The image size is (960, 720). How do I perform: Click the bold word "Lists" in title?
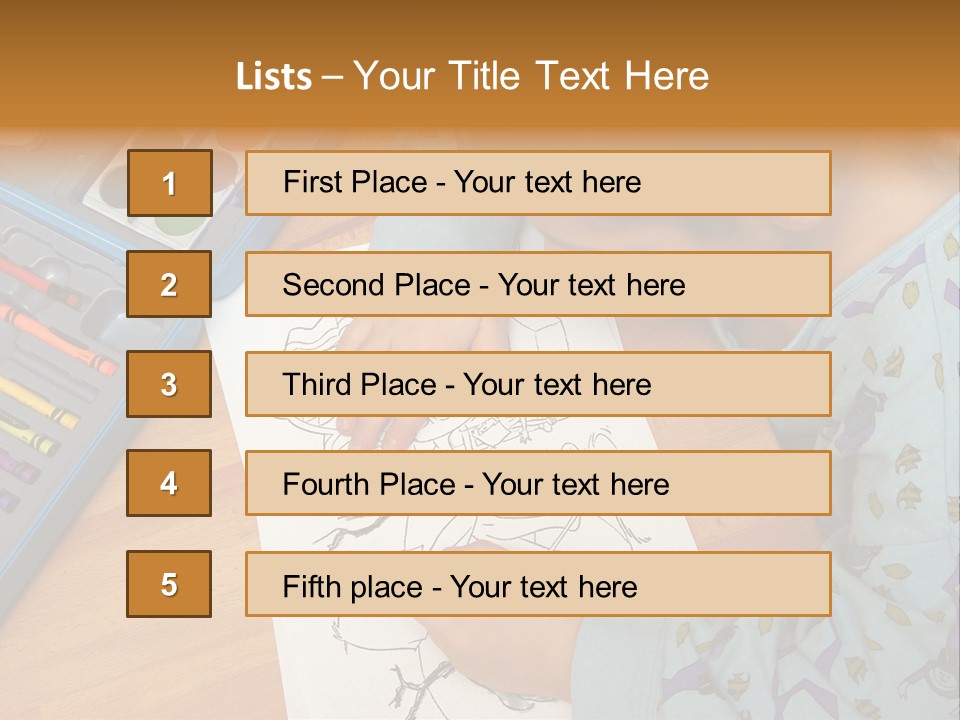point(273,77)
